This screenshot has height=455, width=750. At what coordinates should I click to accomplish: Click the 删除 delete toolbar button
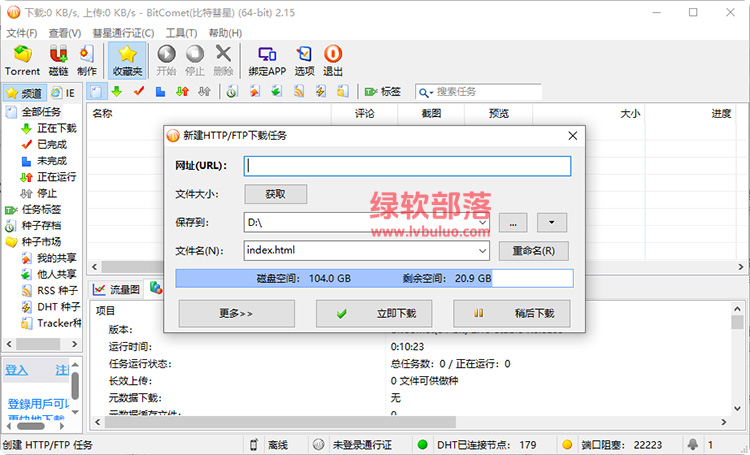(x=223, y=60)
